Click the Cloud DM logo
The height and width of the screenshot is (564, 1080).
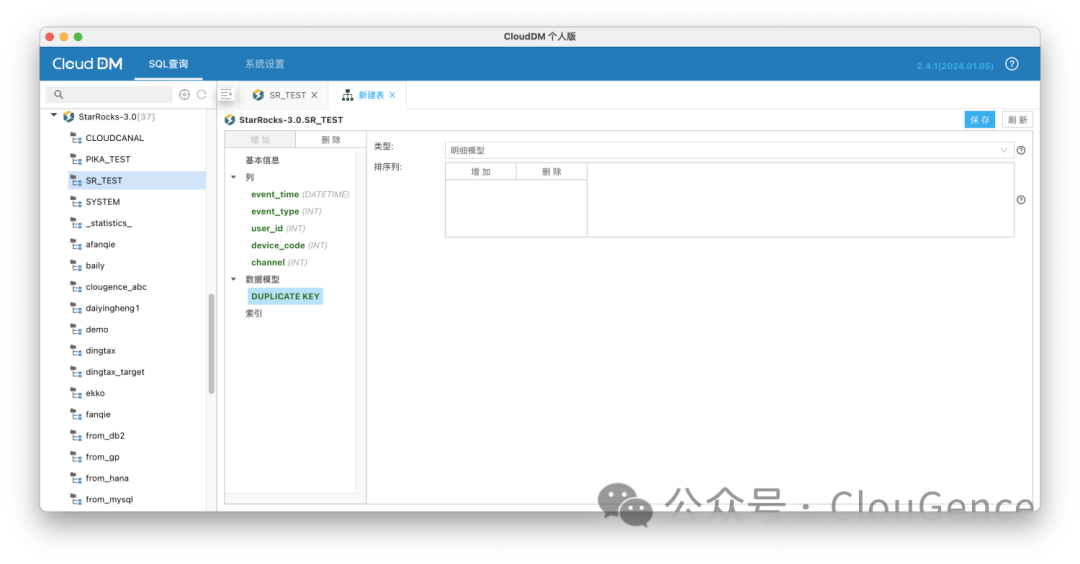[87, 64]
